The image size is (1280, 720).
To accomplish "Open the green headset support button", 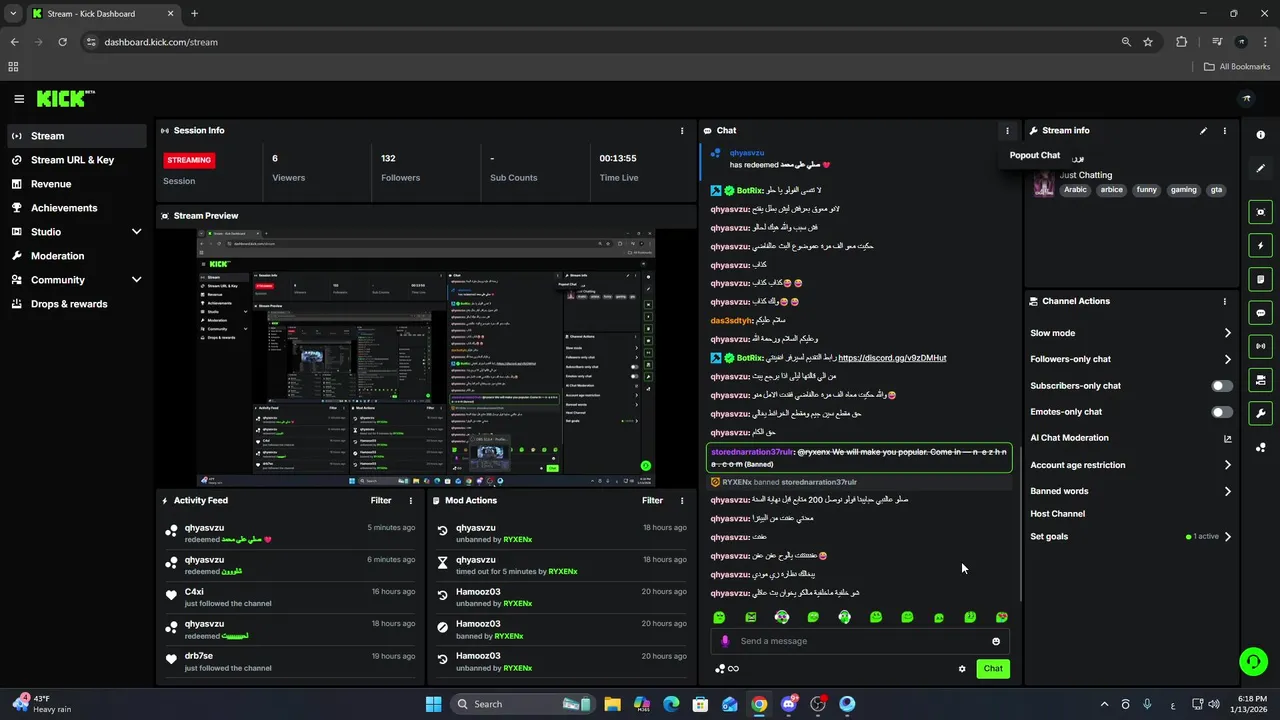I will (1252, 661).
